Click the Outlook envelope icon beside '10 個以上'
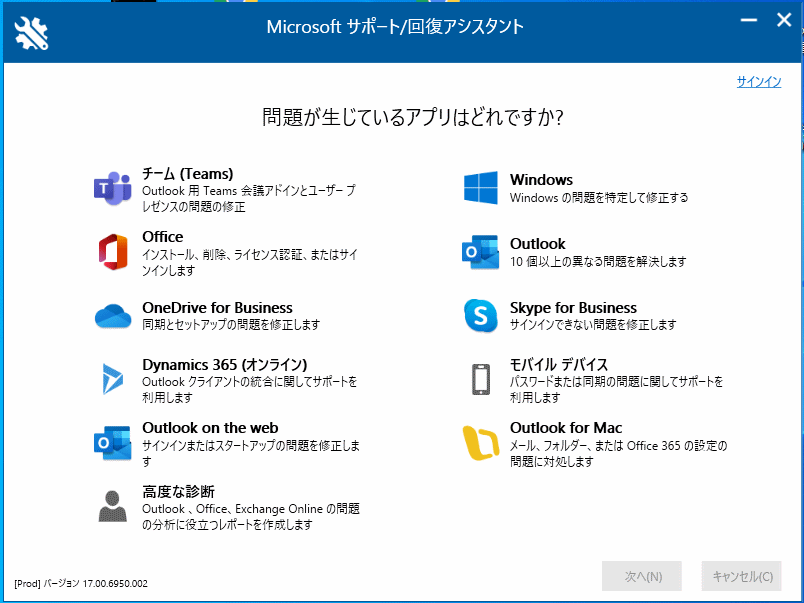Screen dimensions: 804x603 point(480,252)
